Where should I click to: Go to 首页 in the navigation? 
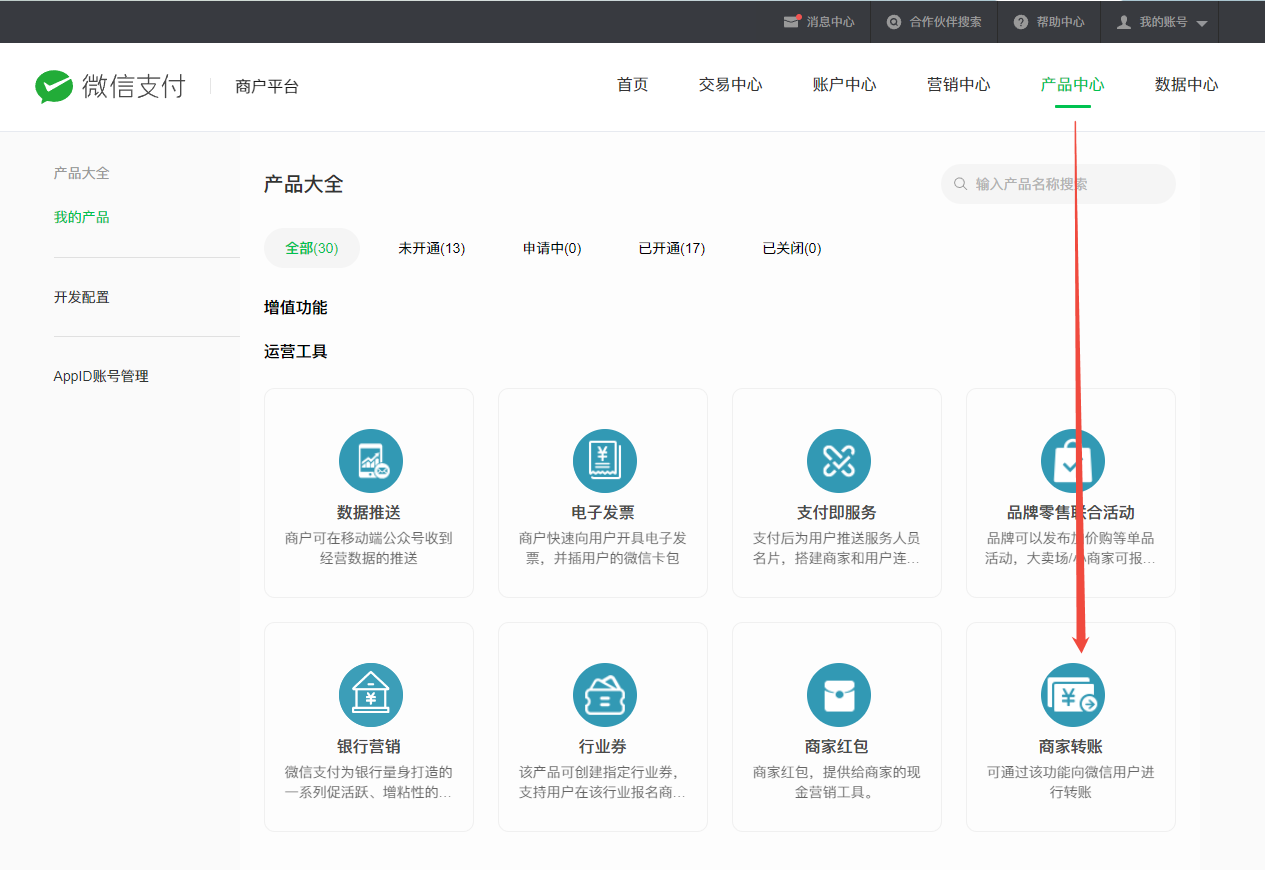click(x=633, y=85)
